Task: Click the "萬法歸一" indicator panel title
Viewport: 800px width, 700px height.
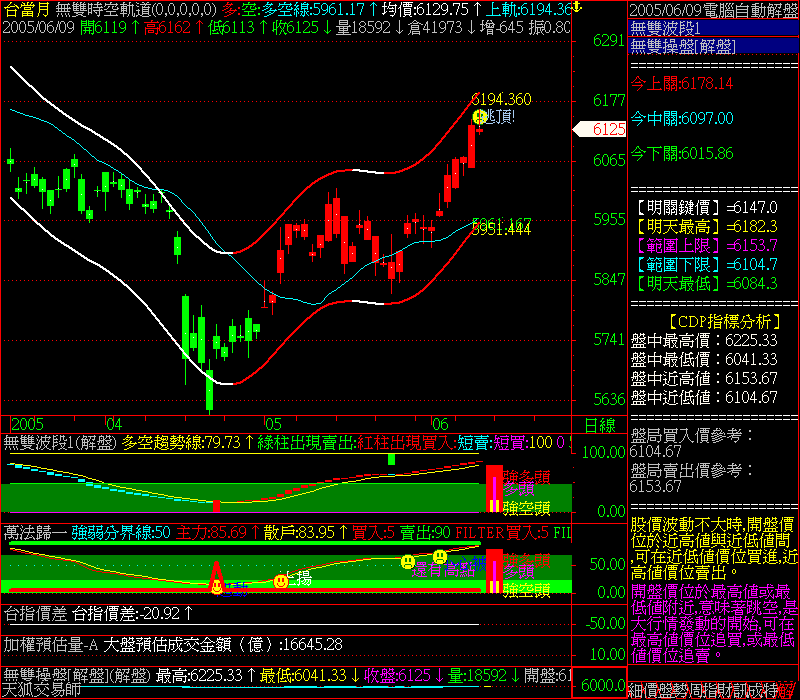Action: click(x=35, y=533)
